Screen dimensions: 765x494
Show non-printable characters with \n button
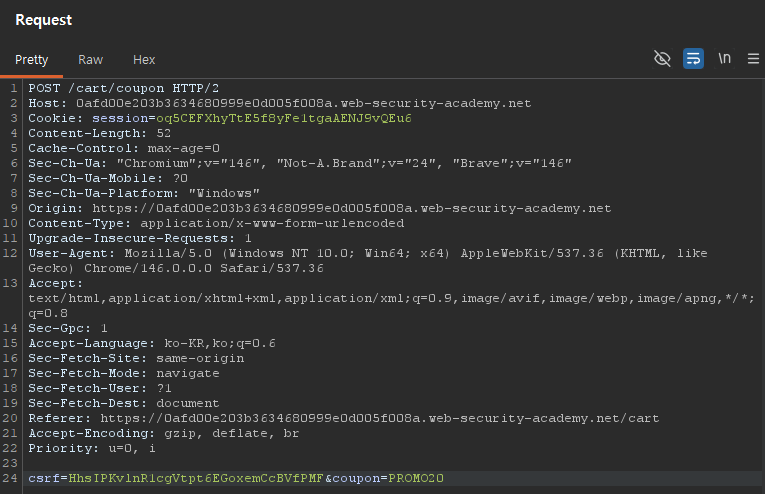(724, 59)
